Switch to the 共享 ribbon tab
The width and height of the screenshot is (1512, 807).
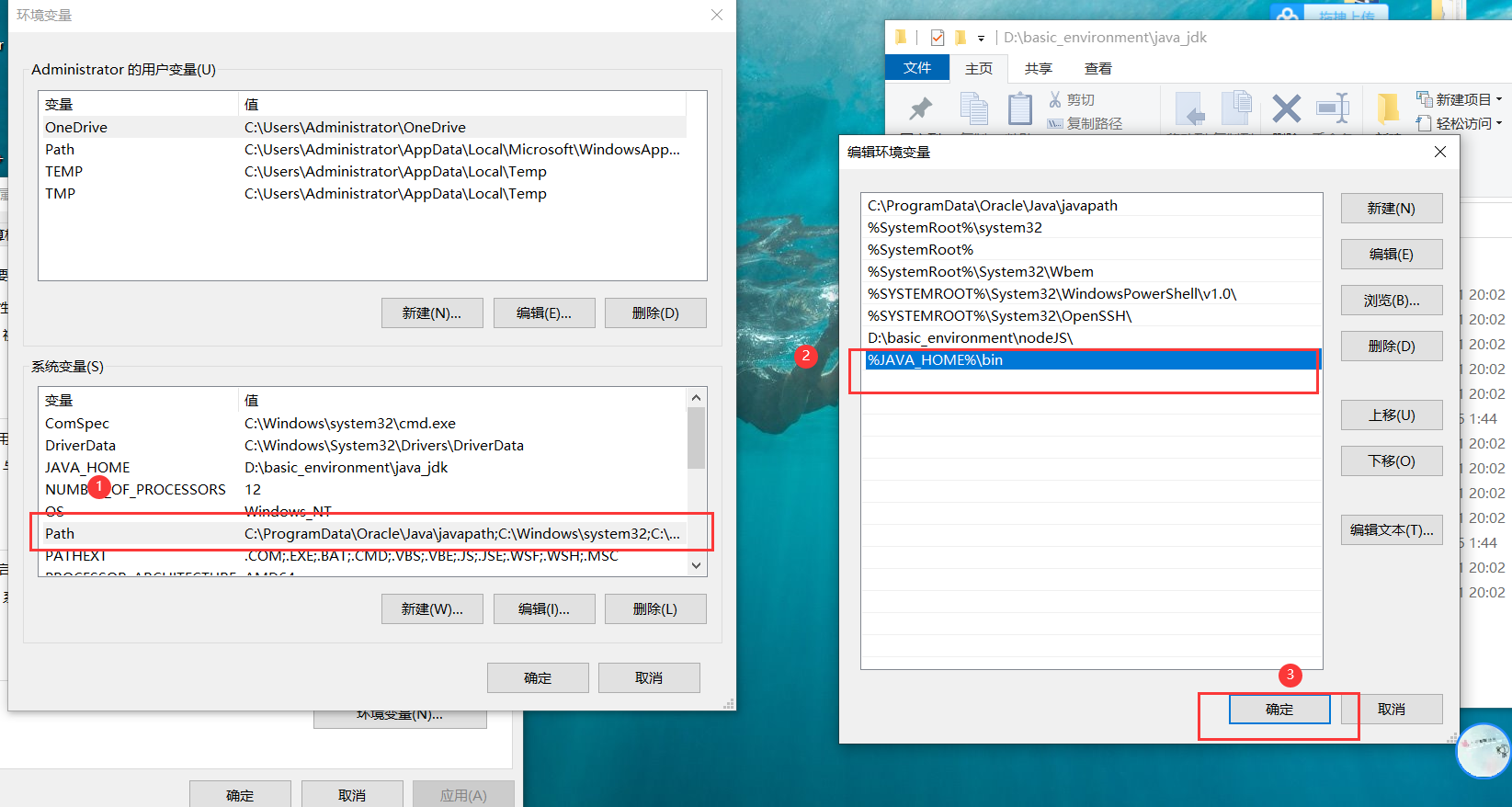pyautogui.click(x=1039, y=68)
